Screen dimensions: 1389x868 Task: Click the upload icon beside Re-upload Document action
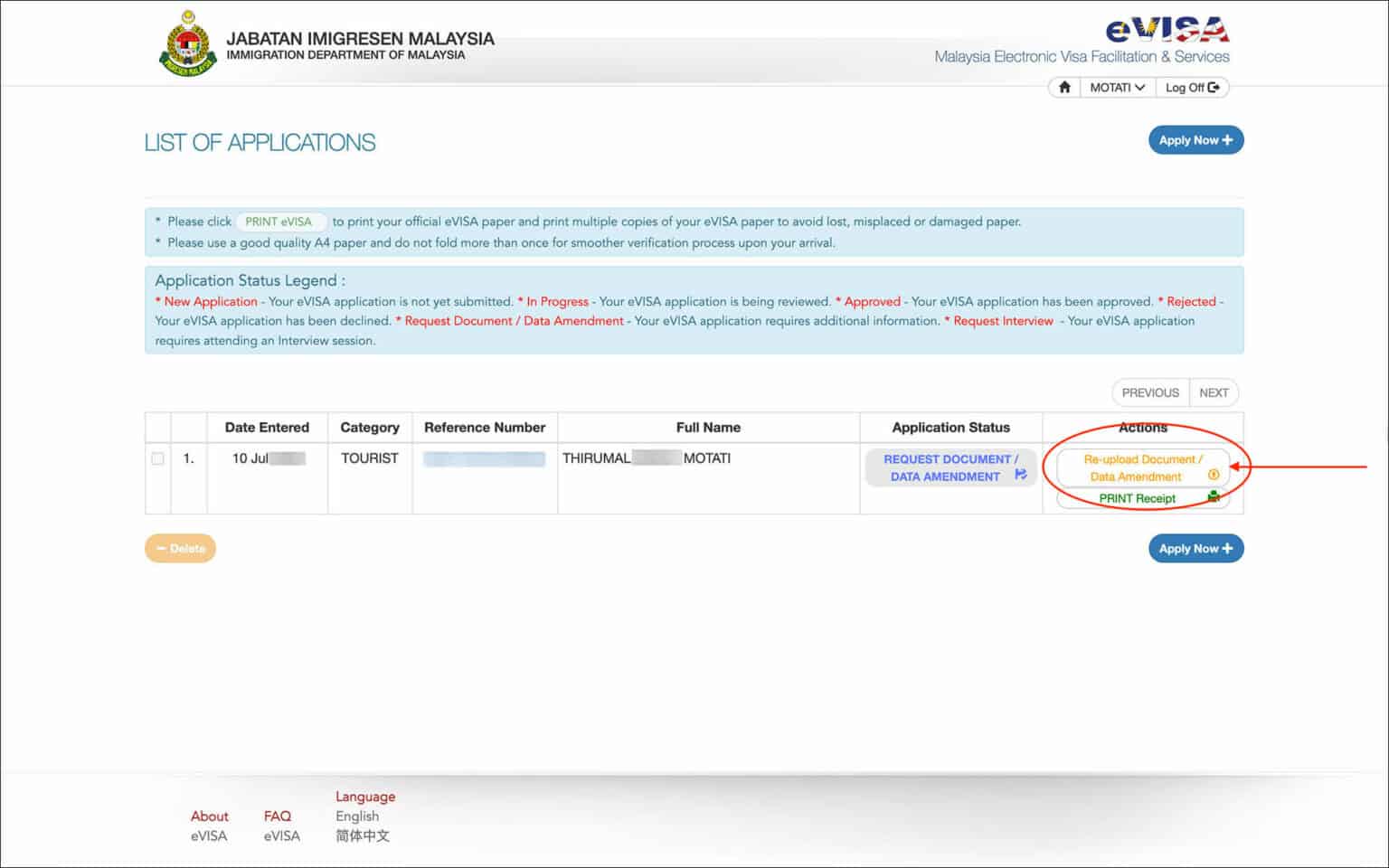pos(1213,473)
